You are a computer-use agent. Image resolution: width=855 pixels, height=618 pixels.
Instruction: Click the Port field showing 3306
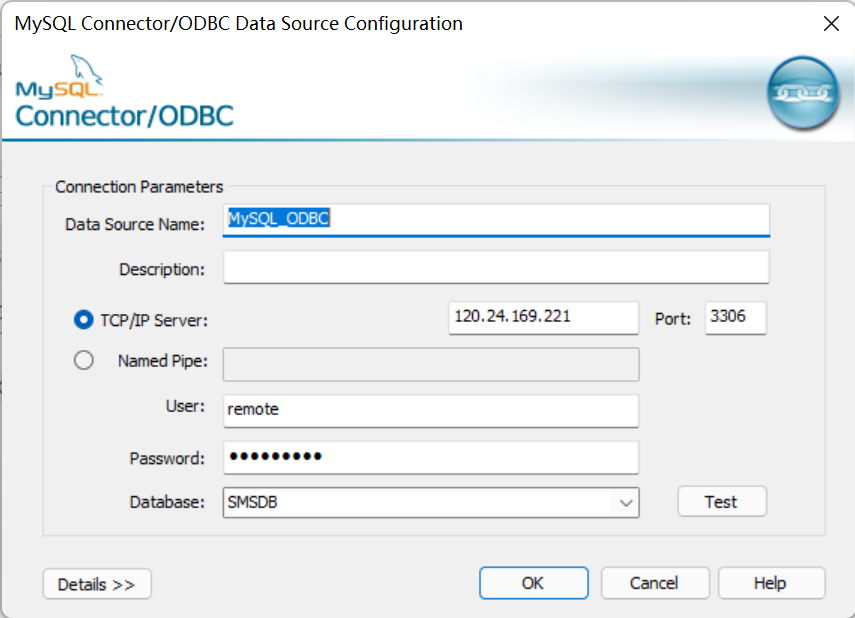[x=736, y=317]
